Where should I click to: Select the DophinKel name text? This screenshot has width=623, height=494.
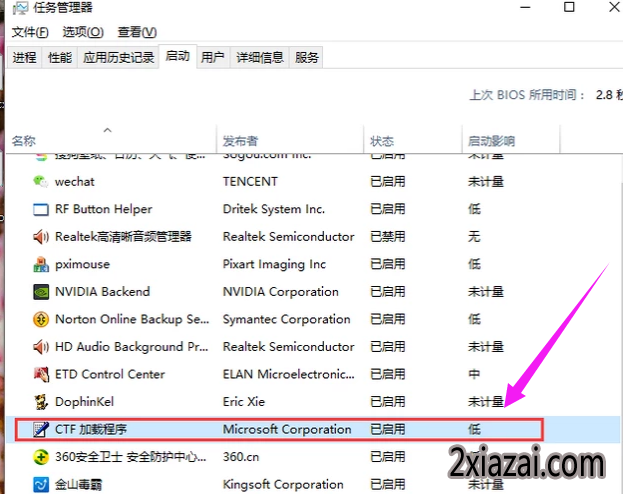pos(84,402)
